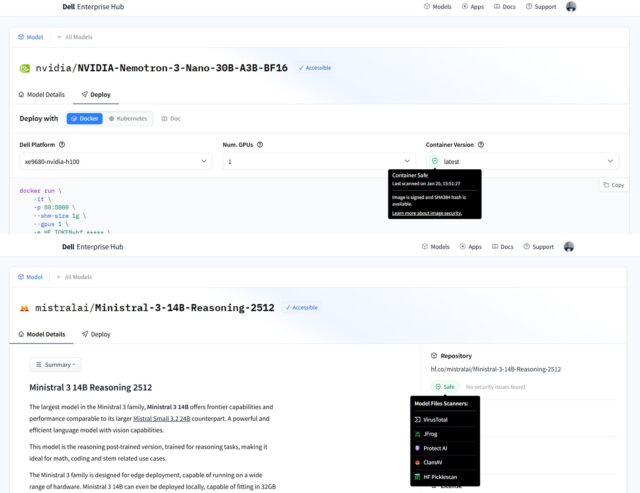The image size is (640, 493).
Task: Expand the Summary dropdown on Ministral page
Action: pos(56,365)
